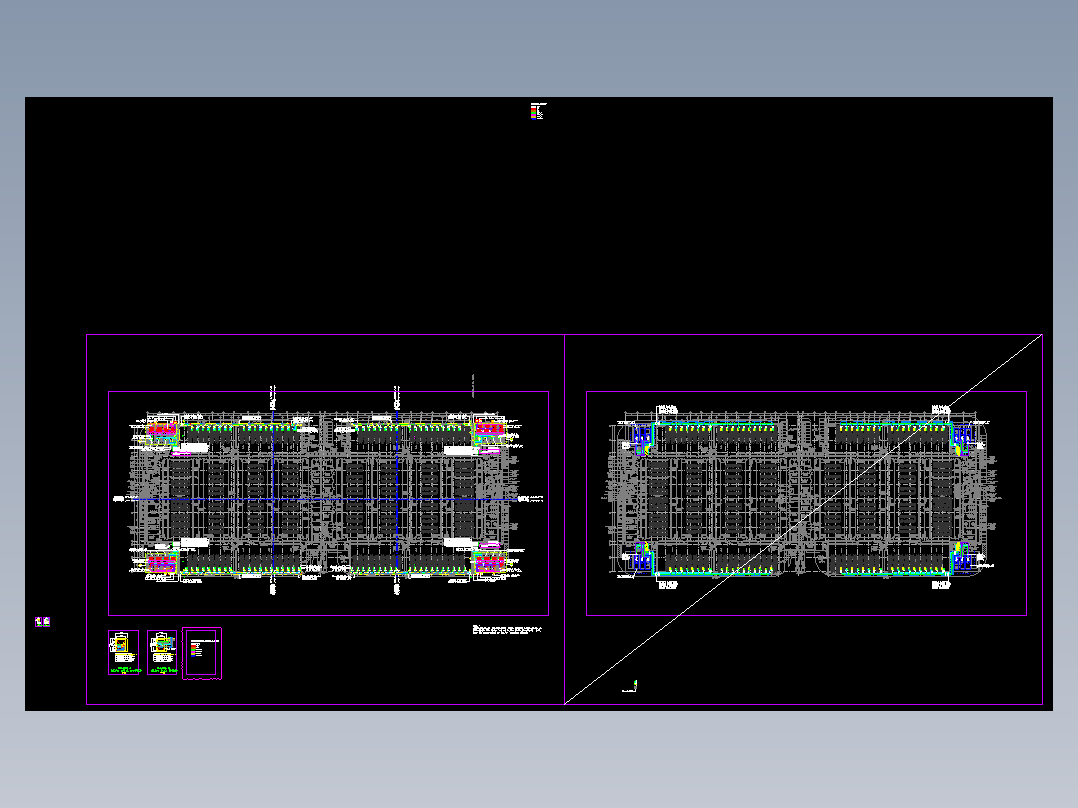Select the legend table outlined in magenta
This screenshot has height=808, width=1078.
[x=200, y=652]
